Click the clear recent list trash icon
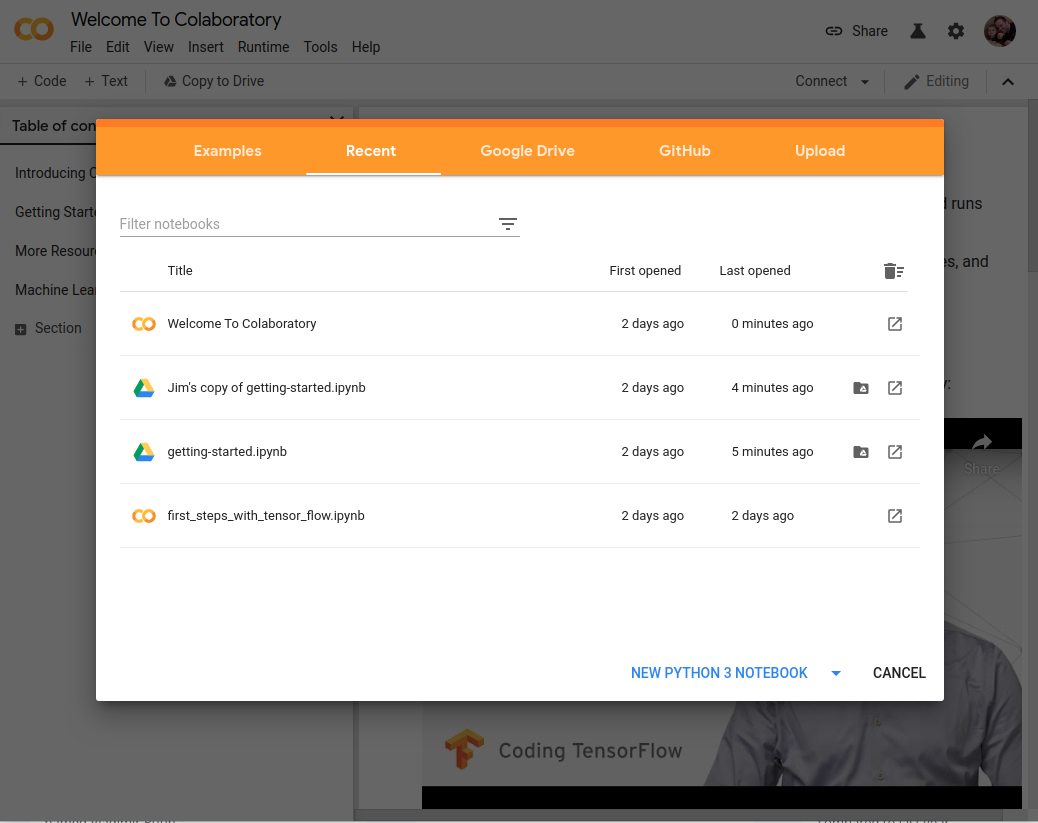 (x=893, y=271)
